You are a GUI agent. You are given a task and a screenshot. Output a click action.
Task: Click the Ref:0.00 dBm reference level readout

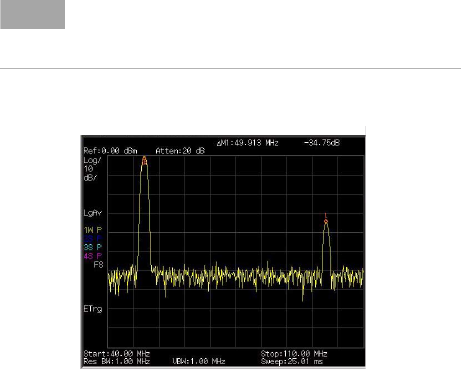tap(110, 151)
